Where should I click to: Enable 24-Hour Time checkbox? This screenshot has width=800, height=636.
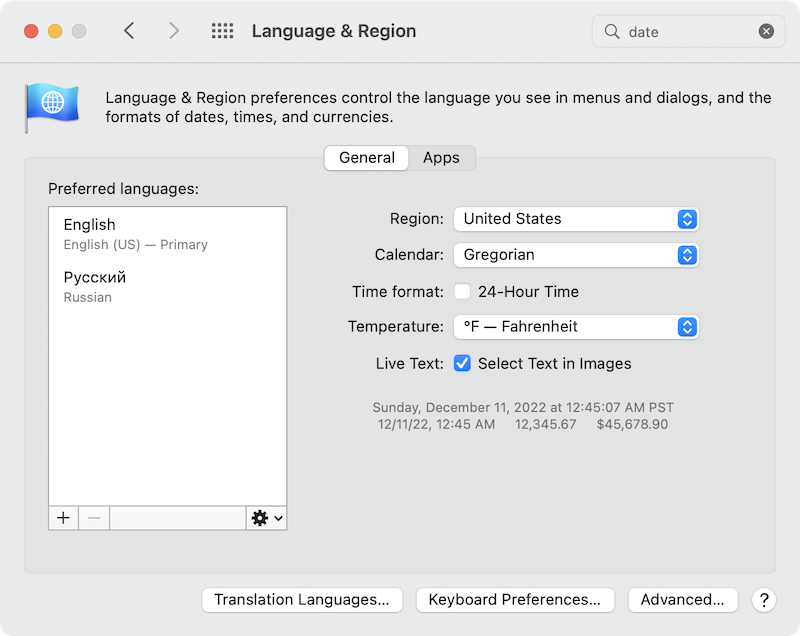tap(462, 292)
